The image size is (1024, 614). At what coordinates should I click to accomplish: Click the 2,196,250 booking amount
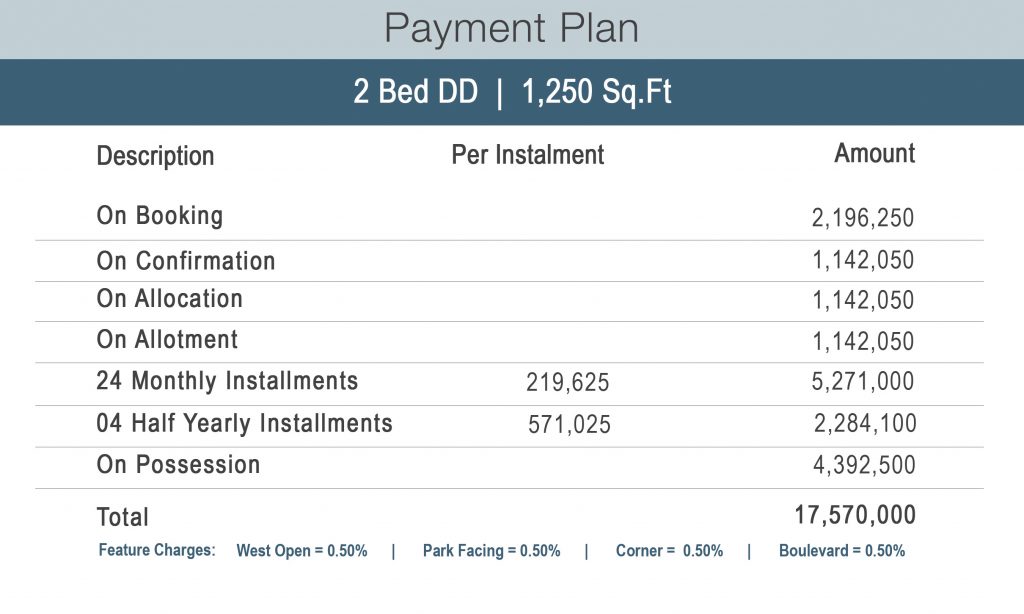coord(863,218)
